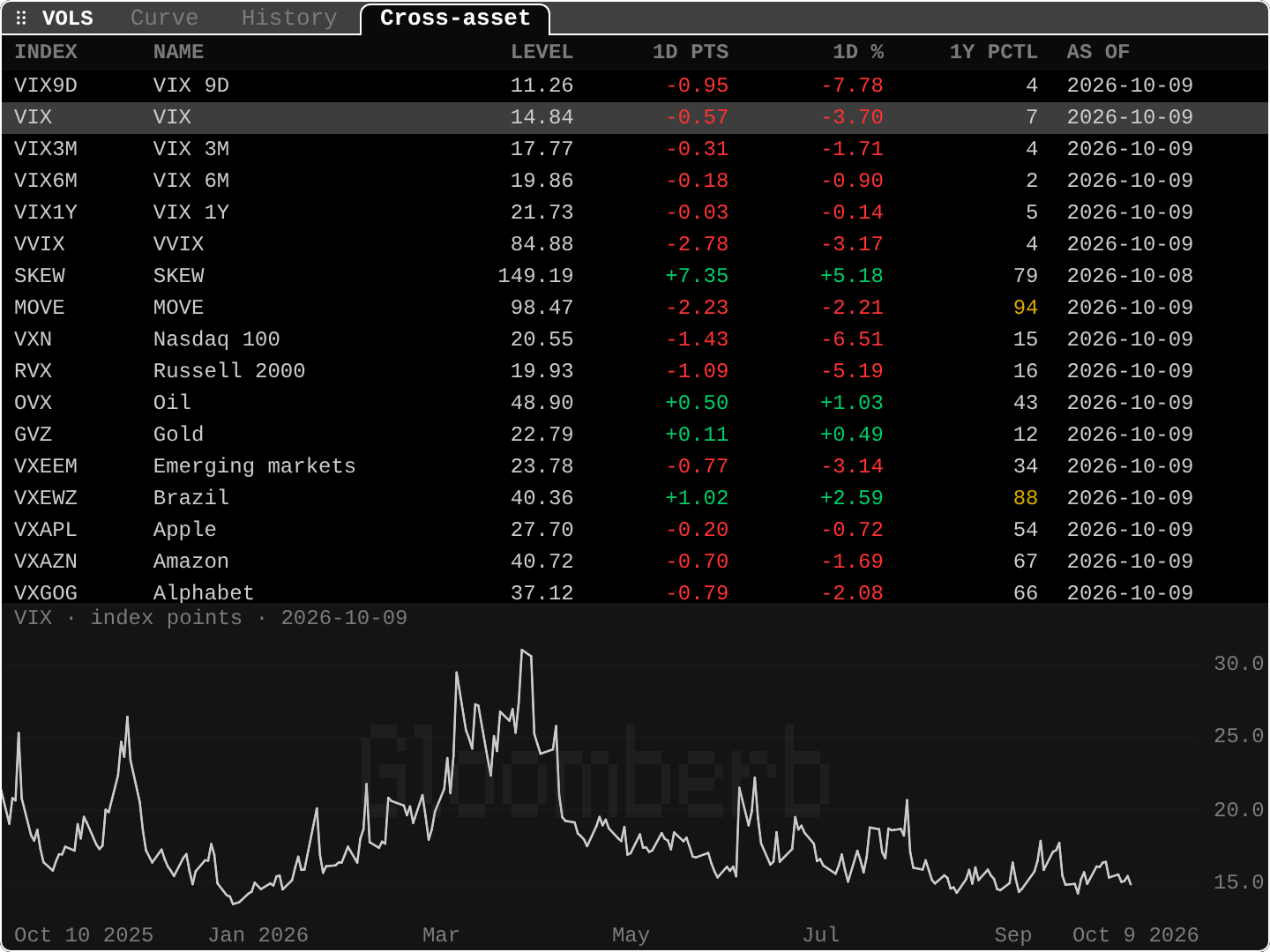Click the name 'Nasdaq 100'
This screenshot has width=1270, height=952.
217,339
